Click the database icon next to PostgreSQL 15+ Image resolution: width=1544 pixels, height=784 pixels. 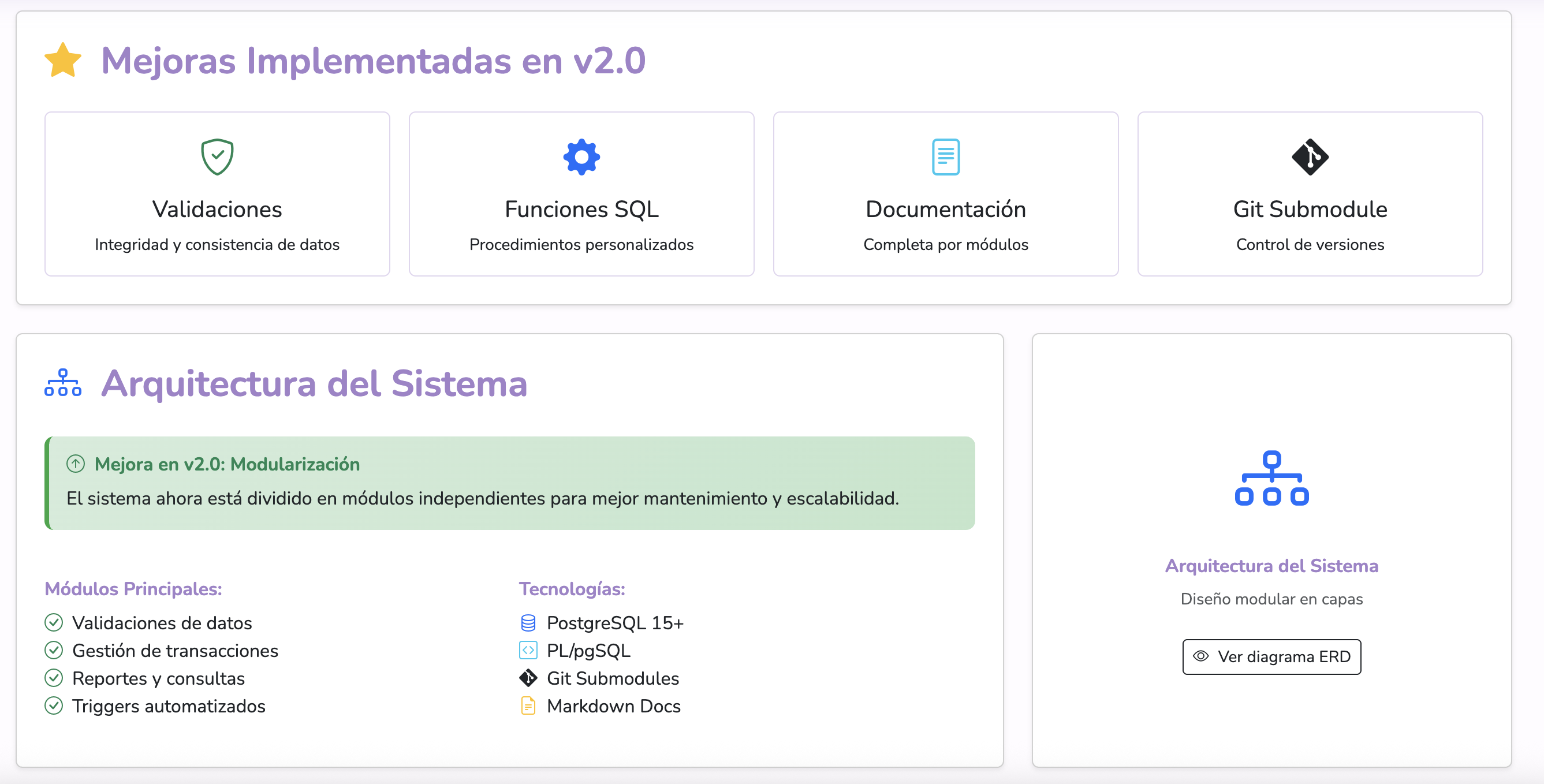pyautogui.click(x=528, y=623)
